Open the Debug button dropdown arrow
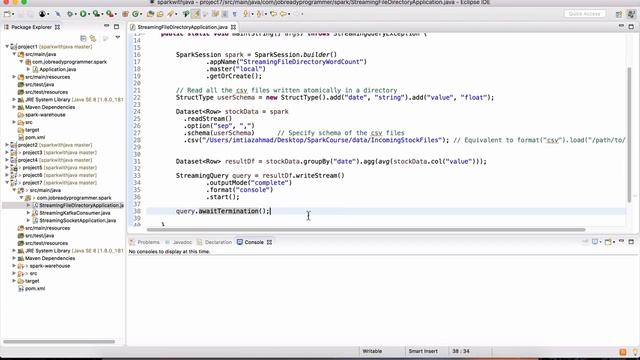 pos(76,14)
